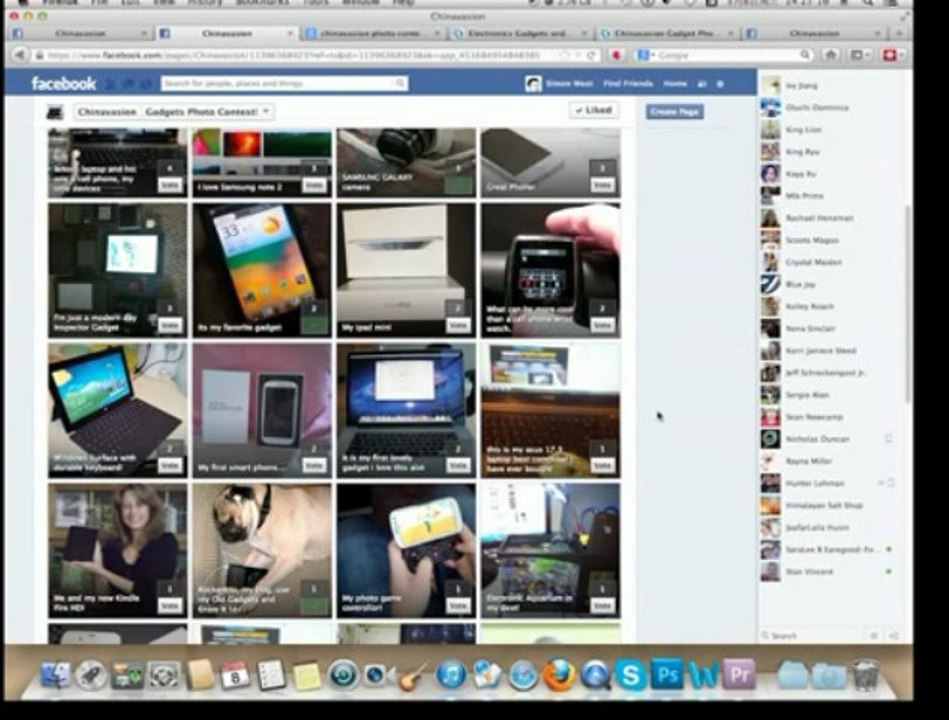Launch Microsoft Word from the dock

click(x=703, y=674)
